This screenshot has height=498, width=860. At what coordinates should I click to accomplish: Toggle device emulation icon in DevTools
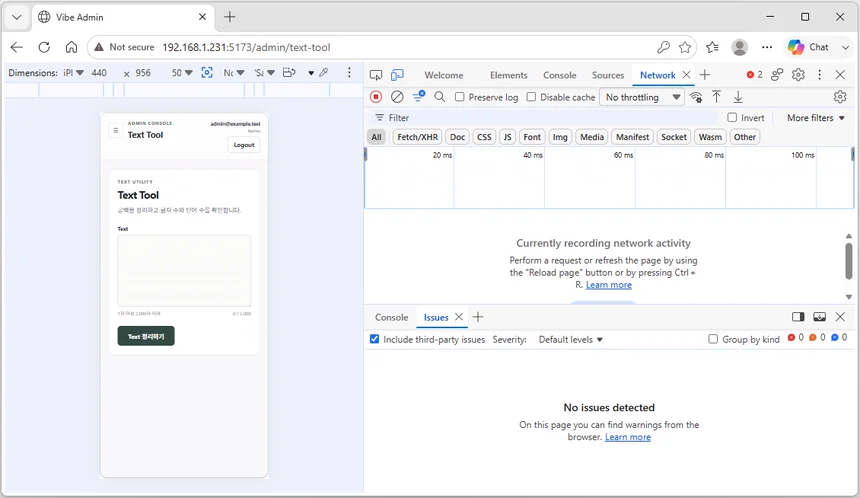(x=398, y=75)
